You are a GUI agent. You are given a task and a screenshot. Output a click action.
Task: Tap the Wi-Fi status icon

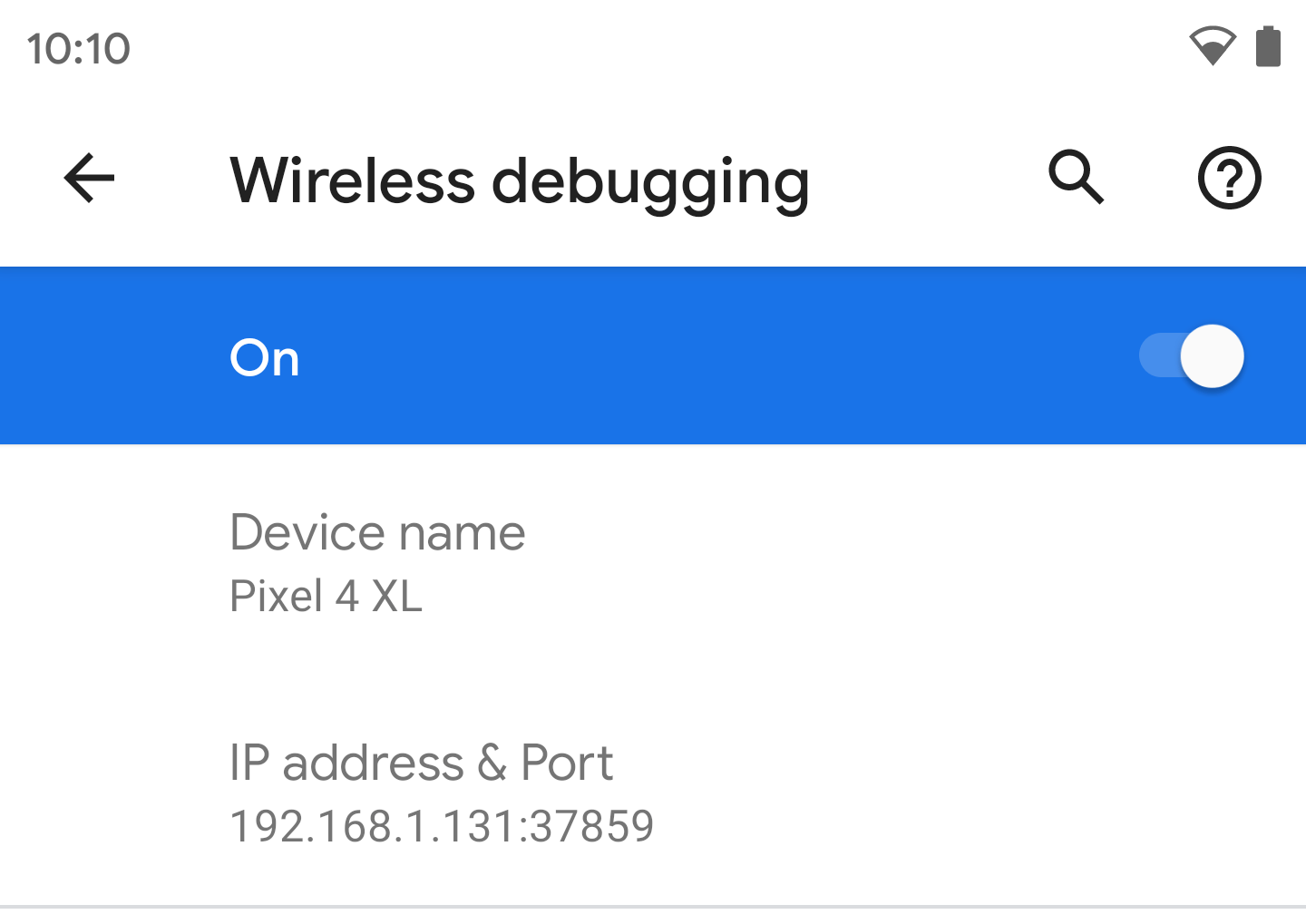click(1213, 46)
